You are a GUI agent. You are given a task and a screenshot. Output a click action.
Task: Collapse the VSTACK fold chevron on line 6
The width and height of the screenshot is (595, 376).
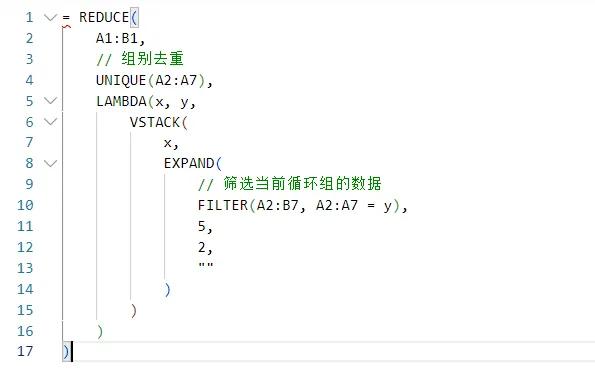[50, 122]
